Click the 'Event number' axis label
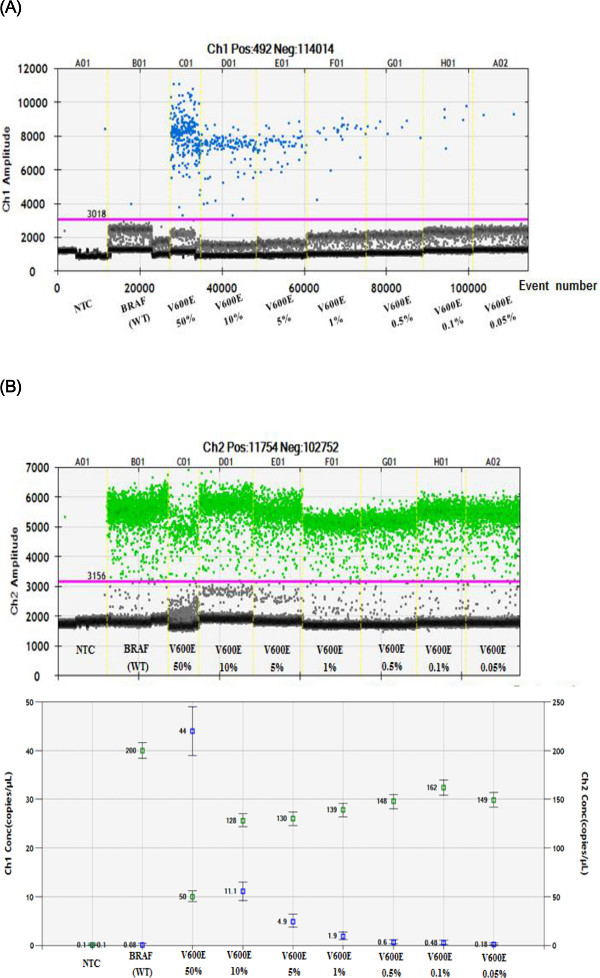Viewport: 600px width, 978px height. coord(558,285)
